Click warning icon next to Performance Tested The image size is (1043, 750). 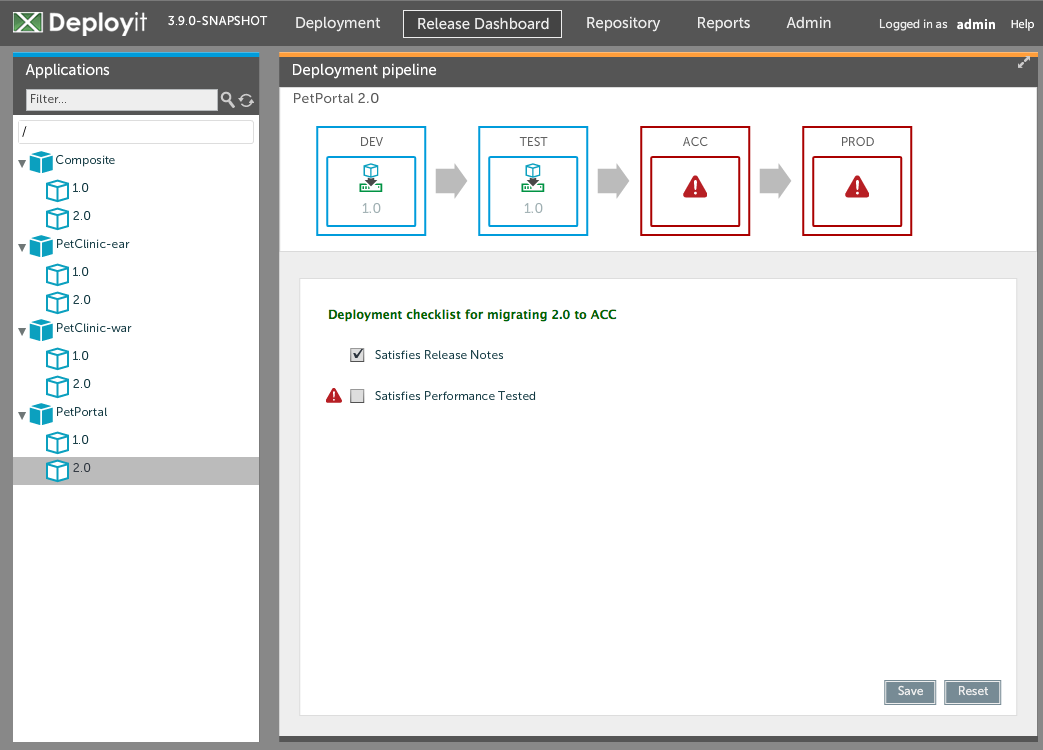click(334, 396)
